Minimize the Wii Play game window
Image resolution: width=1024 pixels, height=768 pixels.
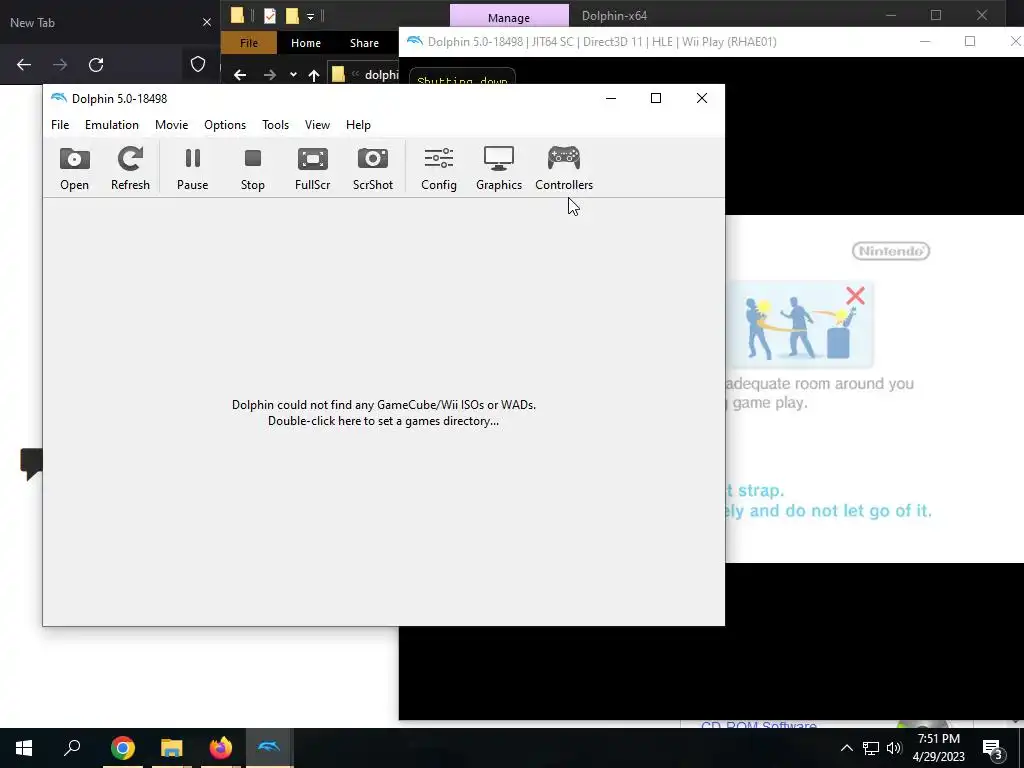[925, 41]
